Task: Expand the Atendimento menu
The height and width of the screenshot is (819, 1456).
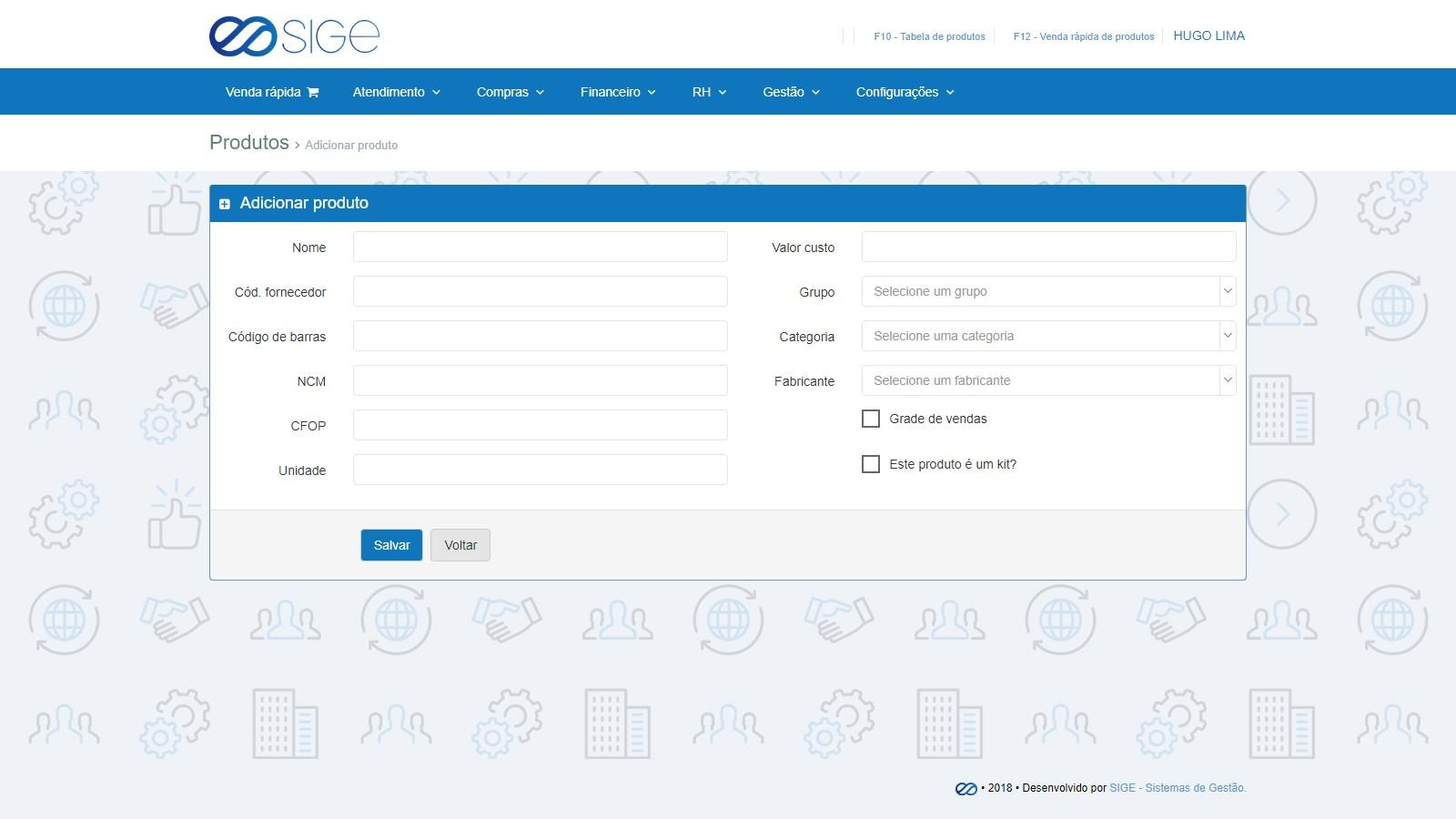Action: [x=397, y=92]
